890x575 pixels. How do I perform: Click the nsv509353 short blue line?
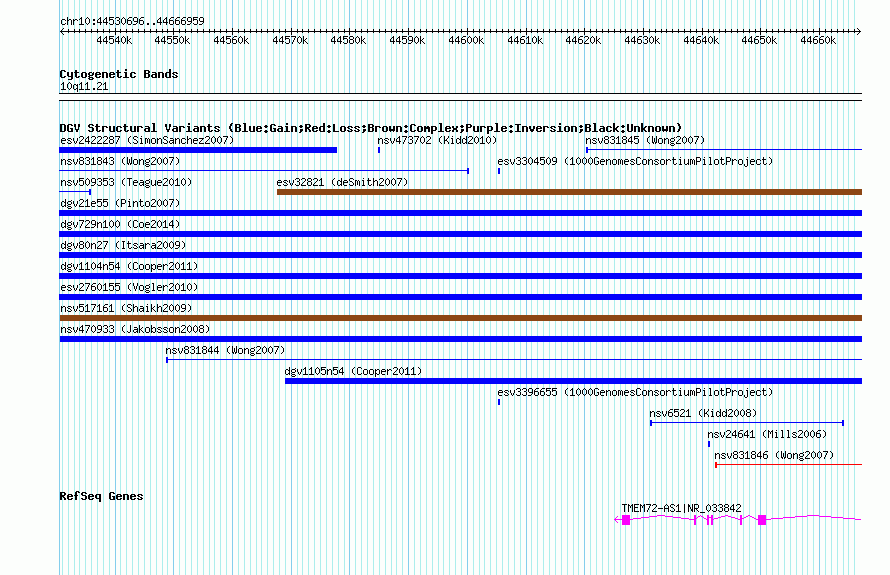point(75,192)
